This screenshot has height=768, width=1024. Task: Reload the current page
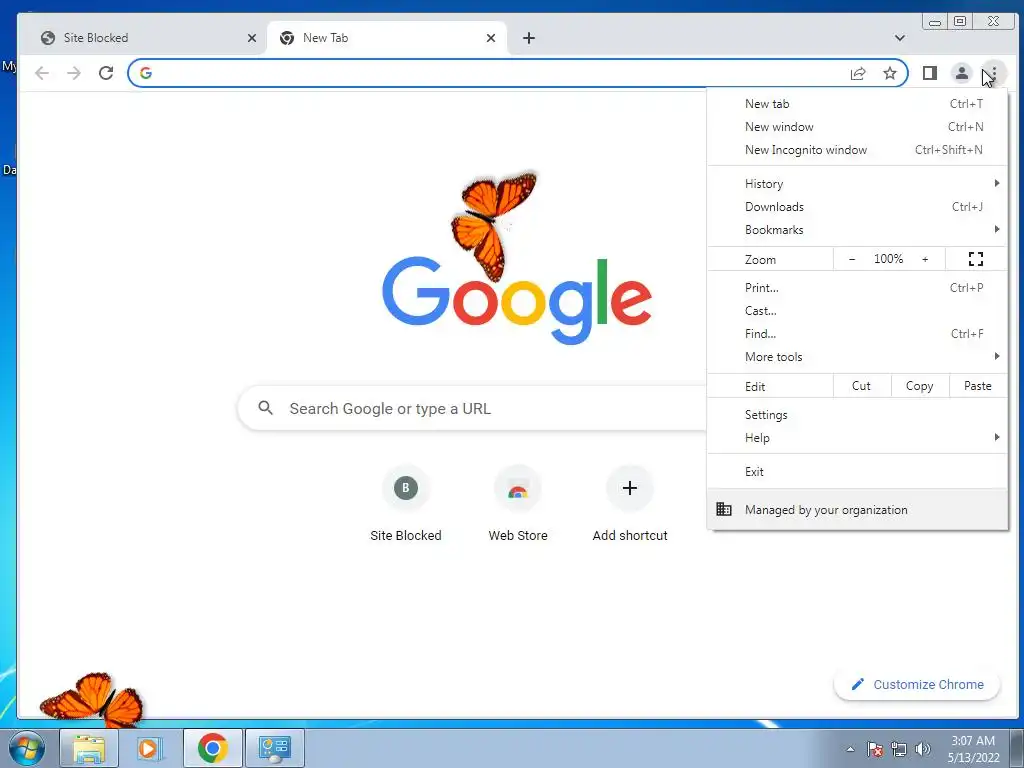pos(106,73)
